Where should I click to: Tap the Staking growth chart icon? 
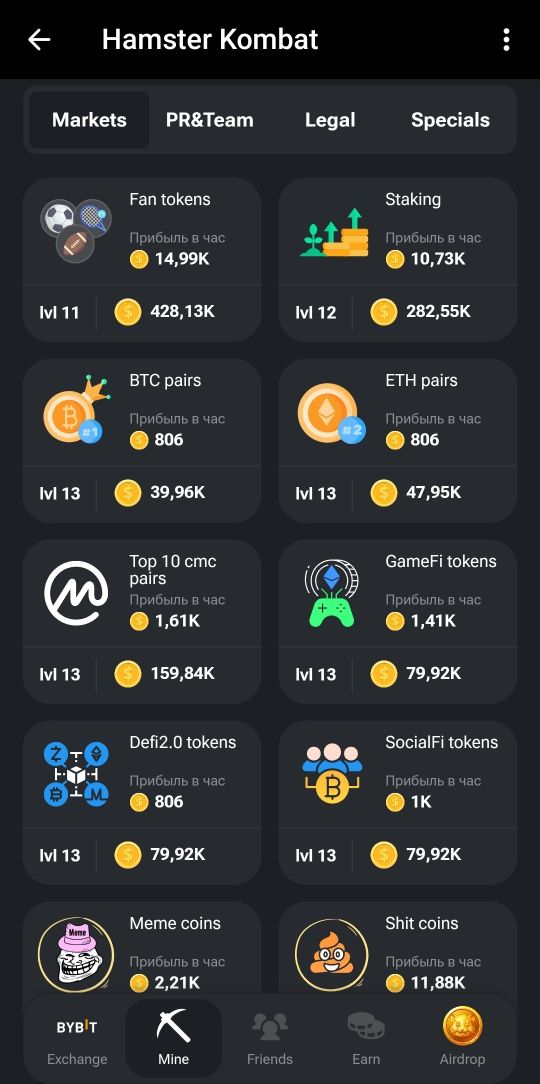(x=335, y=232)
